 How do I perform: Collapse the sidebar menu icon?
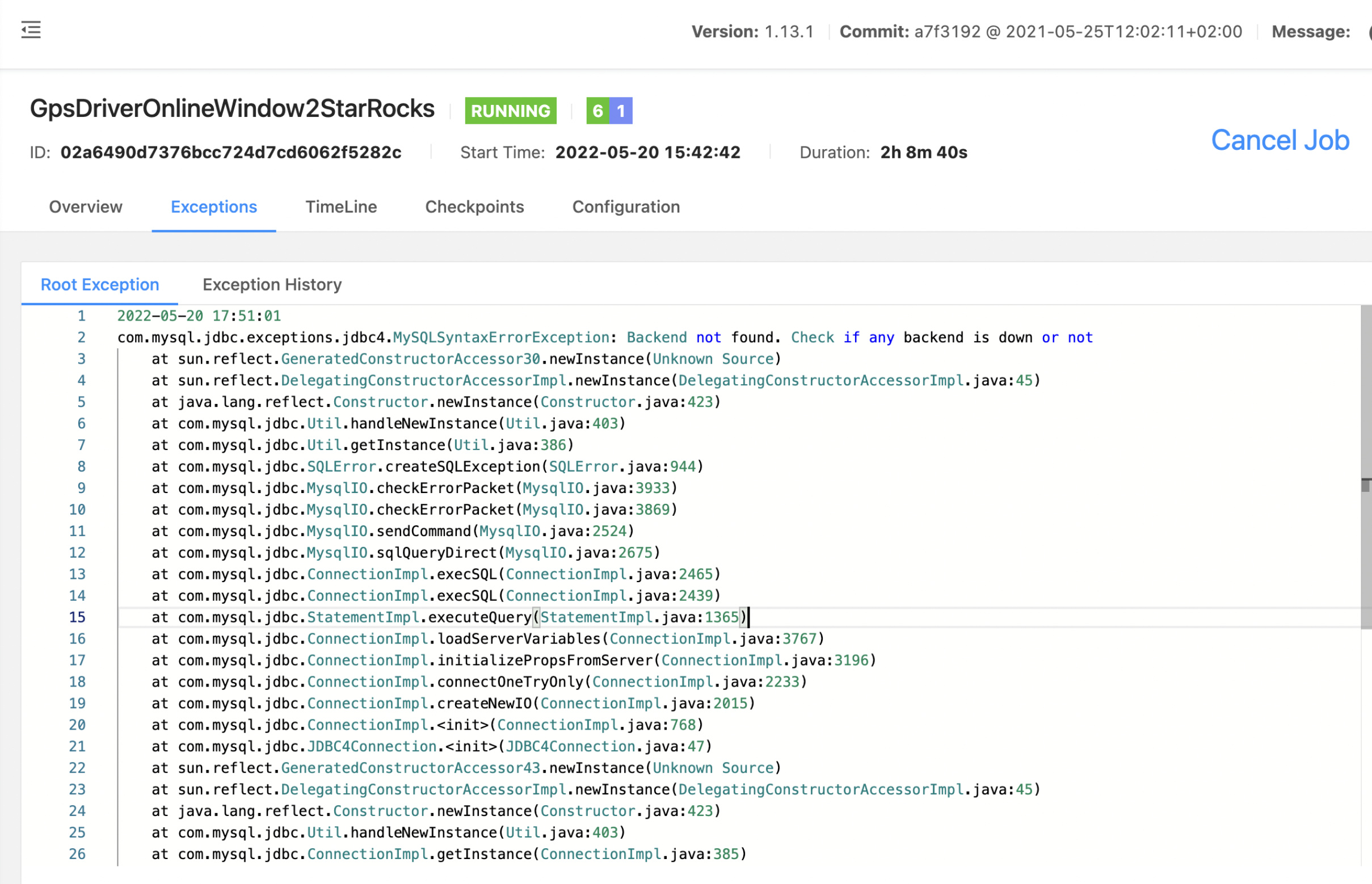point(31,30)
